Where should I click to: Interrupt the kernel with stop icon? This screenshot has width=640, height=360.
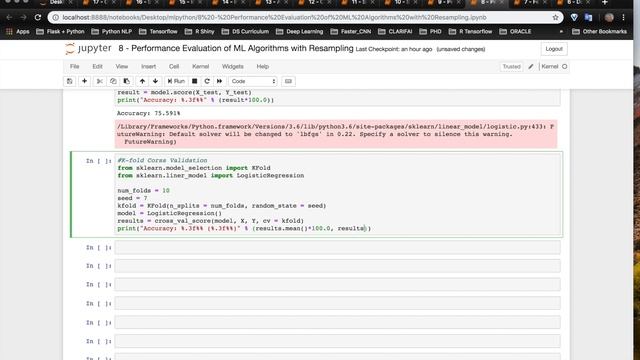point(195,81)
